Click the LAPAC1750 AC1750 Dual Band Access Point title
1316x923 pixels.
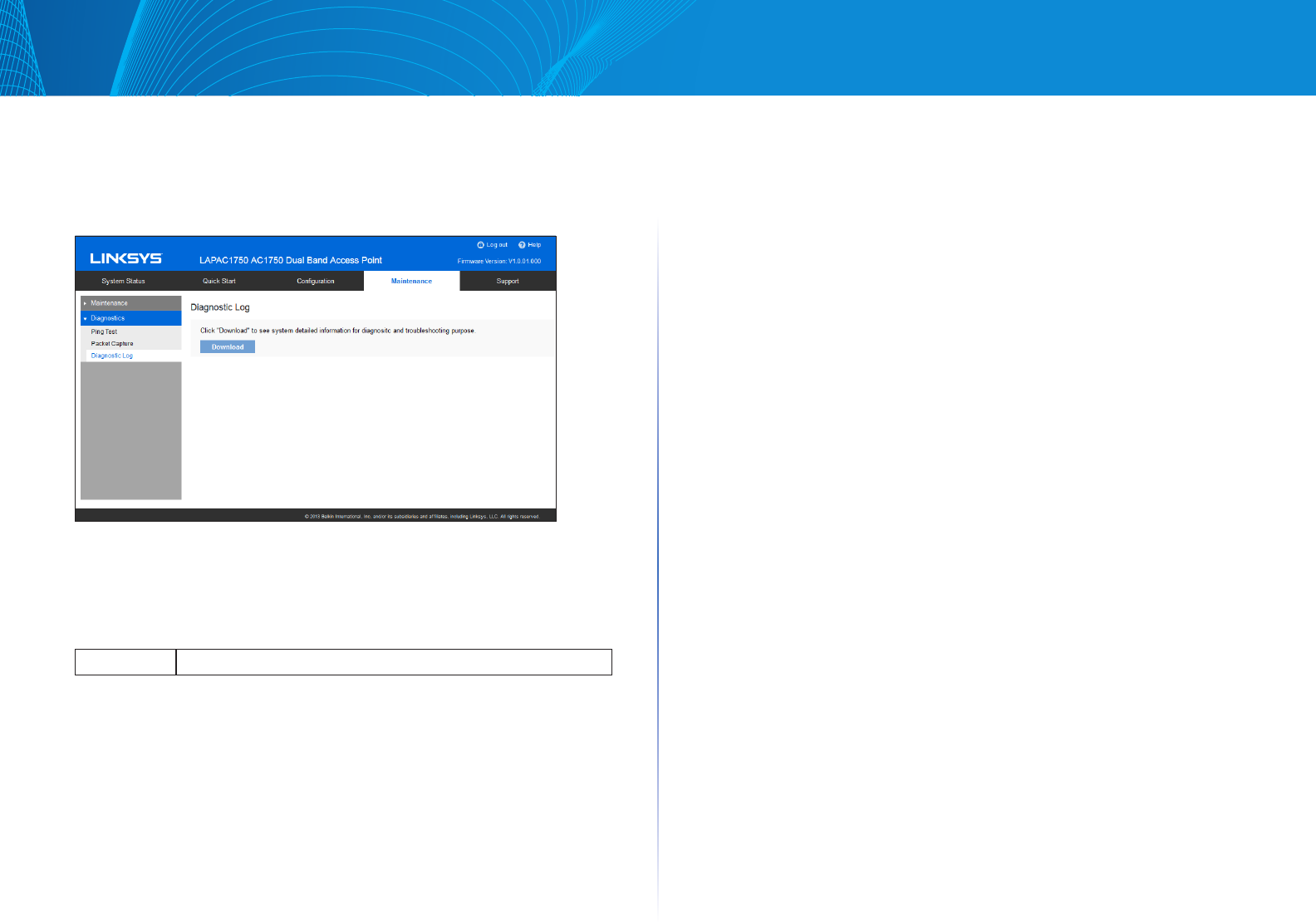[x=291, y=260]
